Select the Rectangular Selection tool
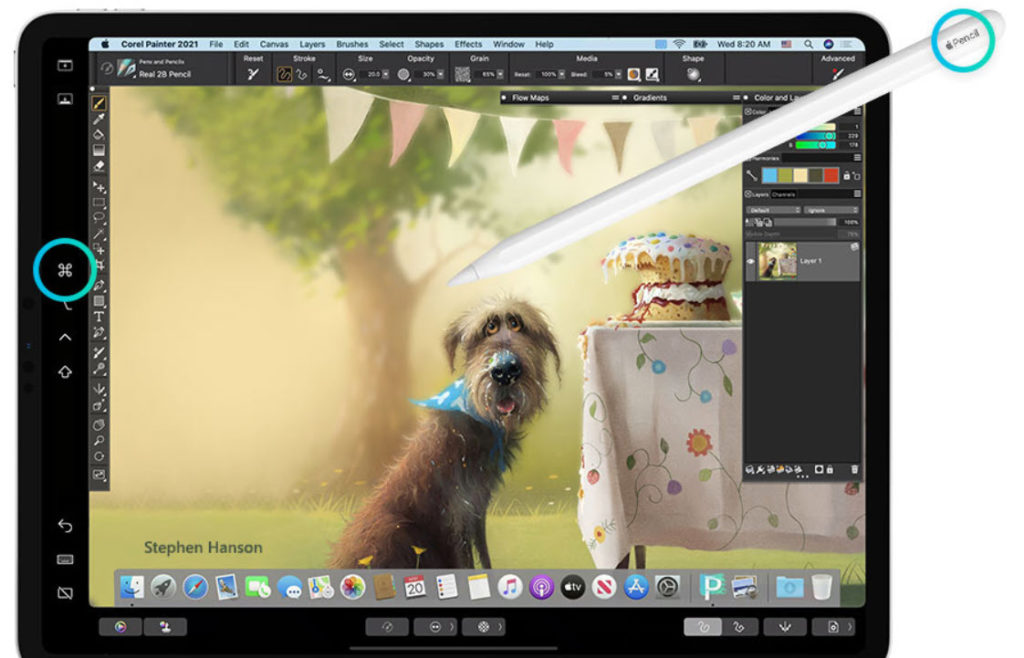 pyautogui.click(x=99, y=202)
